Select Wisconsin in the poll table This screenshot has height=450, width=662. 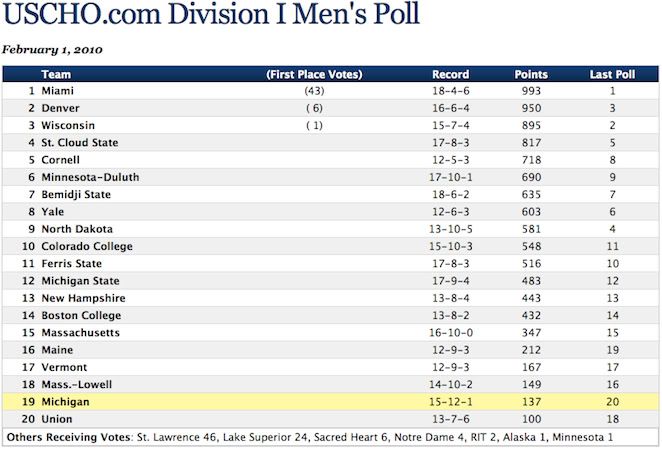[x=67, y=125]
